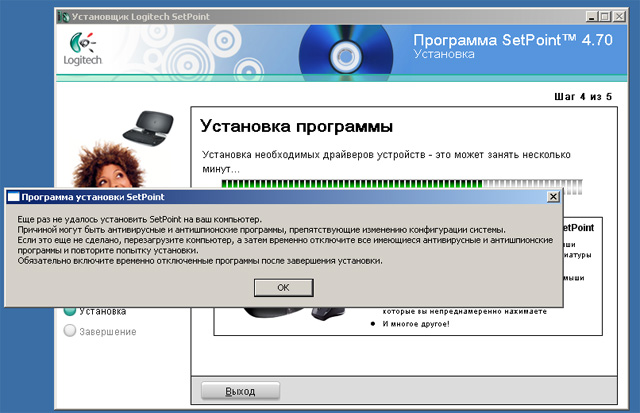Screen dimensions: 640x413
Task: Click the Выход exit button
Action: pyautogui.click(x=240, y=391)
